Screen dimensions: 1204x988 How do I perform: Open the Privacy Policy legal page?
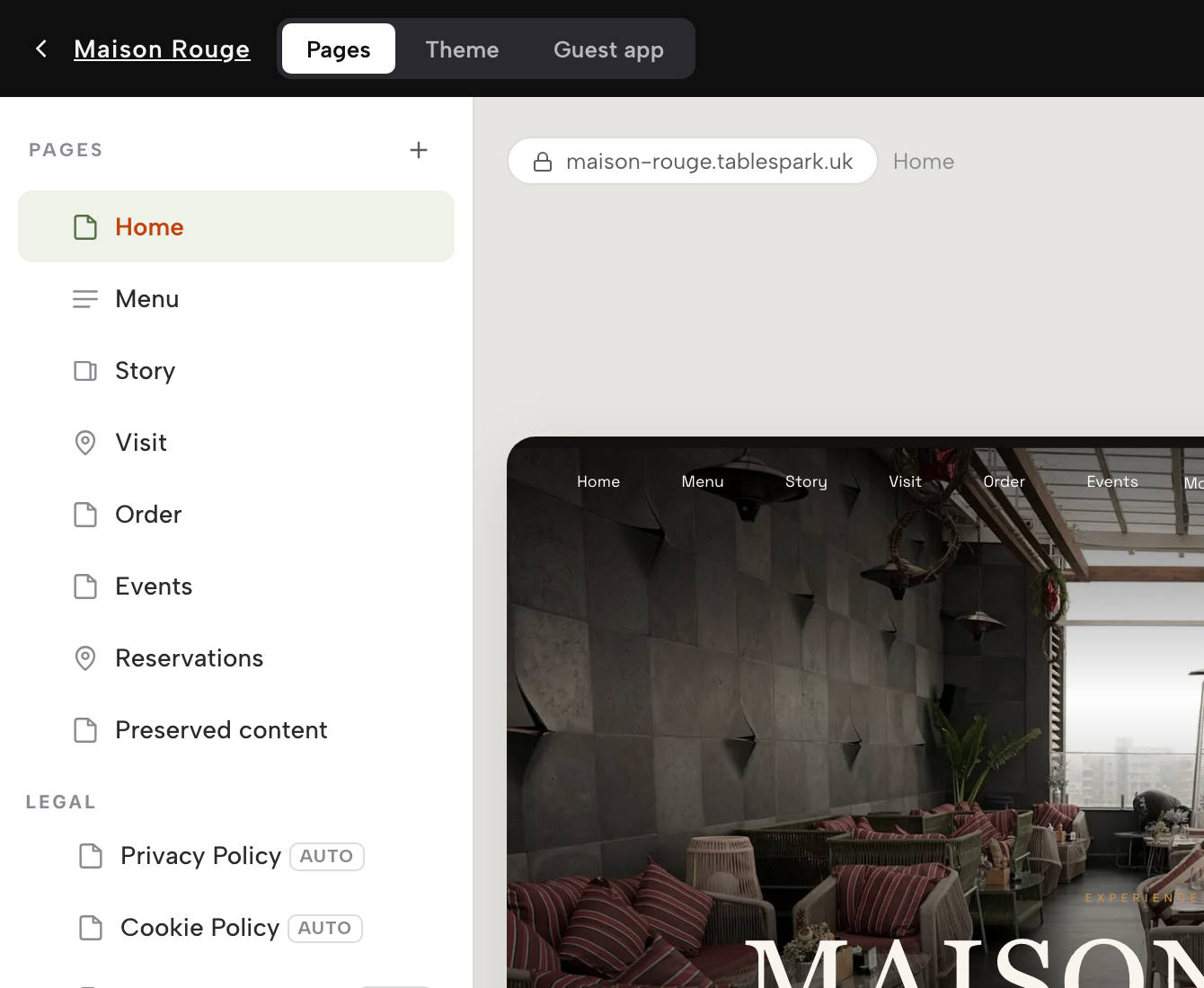236,855
